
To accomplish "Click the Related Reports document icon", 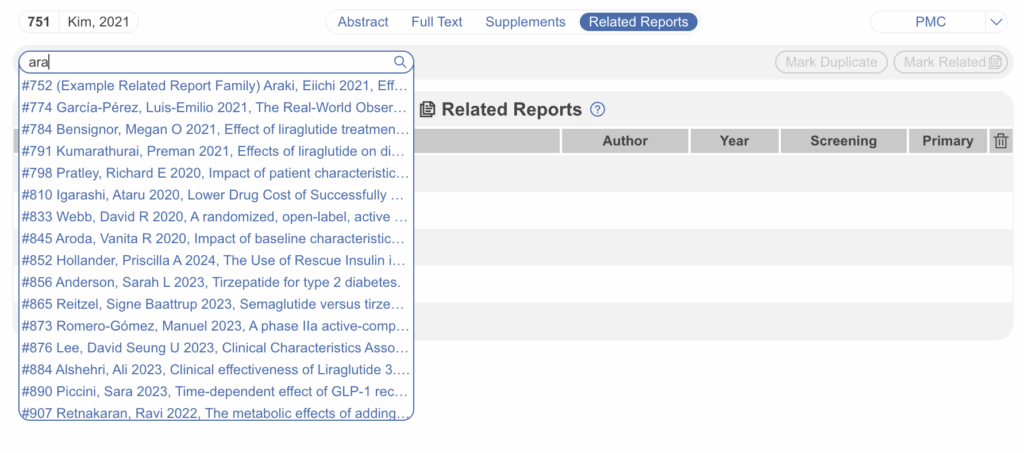I will (427, 110).
